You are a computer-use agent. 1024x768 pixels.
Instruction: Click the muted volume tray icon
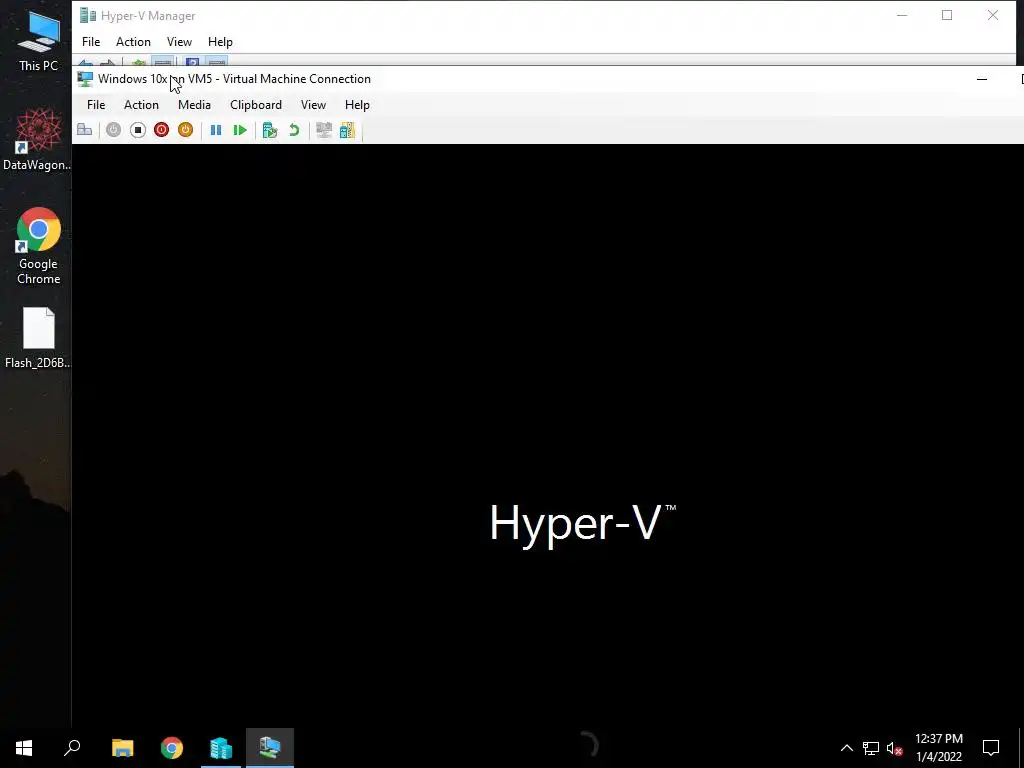point(895,748)
